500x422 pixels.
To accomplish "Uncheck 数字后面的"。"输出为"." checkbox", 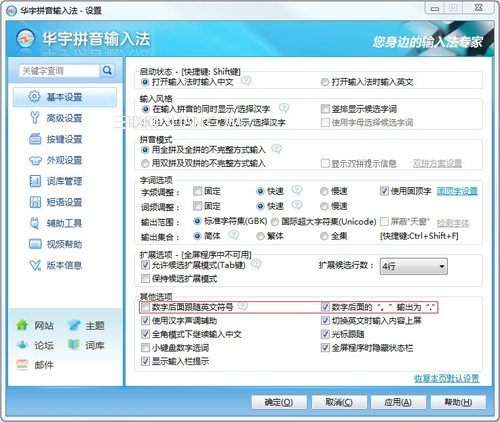I will [x=325, y=307].
